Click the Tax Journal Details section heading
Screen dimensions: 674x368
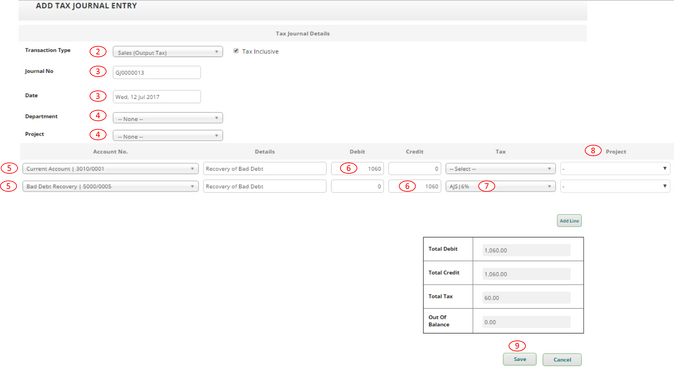click(x=303, y=34)
